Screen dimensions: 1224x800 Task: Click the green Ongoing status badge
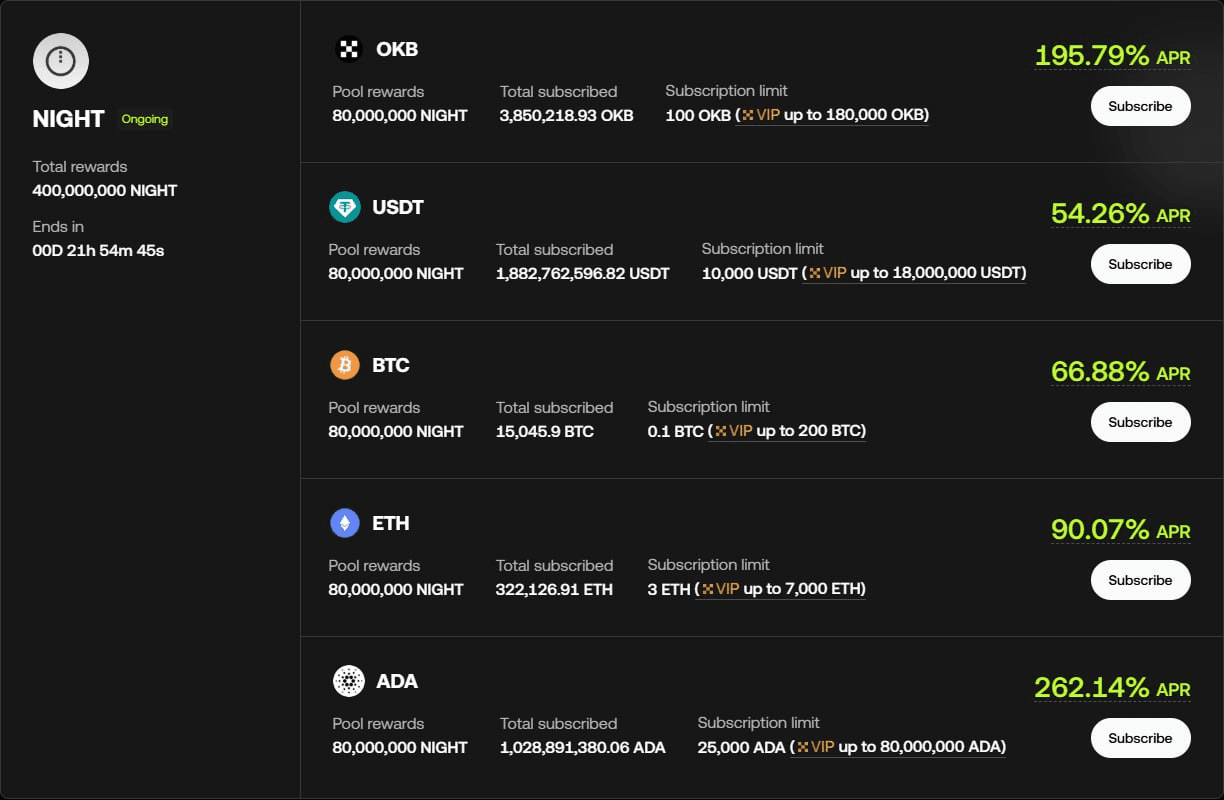pos(145,119)
